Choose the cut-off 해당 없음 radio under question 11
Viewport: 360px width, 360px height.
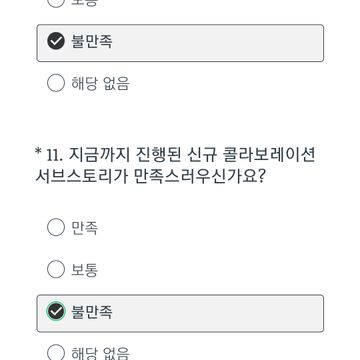click(56, 352)
